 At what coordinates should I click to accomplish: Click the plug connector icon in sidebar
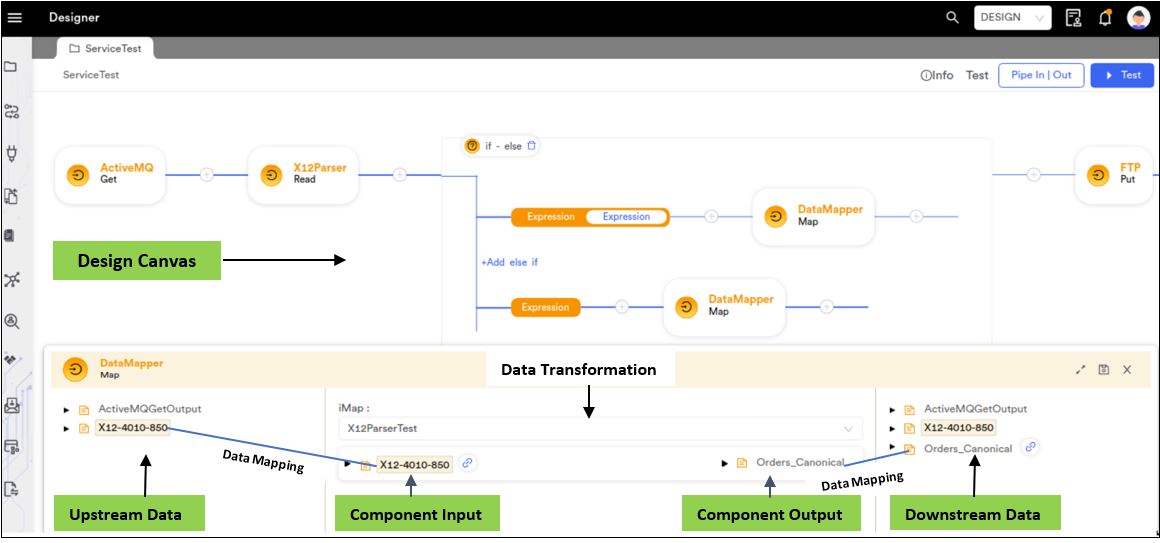pos(12,154)
